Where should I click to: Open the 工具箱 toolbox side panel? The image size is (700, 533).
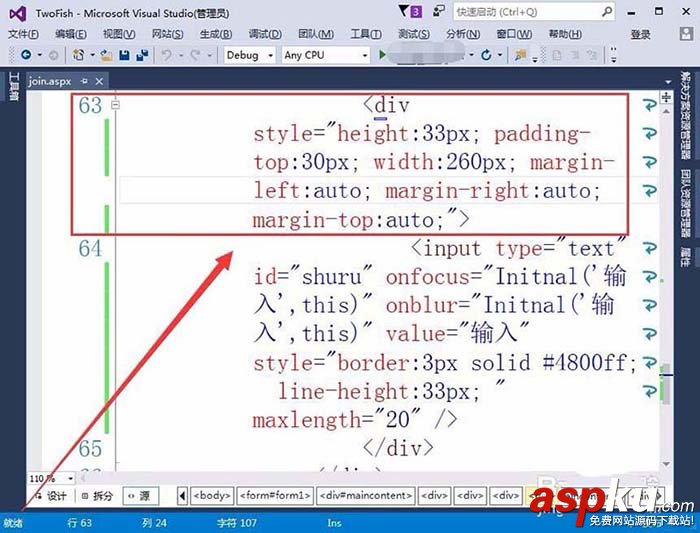pos(13,87)
